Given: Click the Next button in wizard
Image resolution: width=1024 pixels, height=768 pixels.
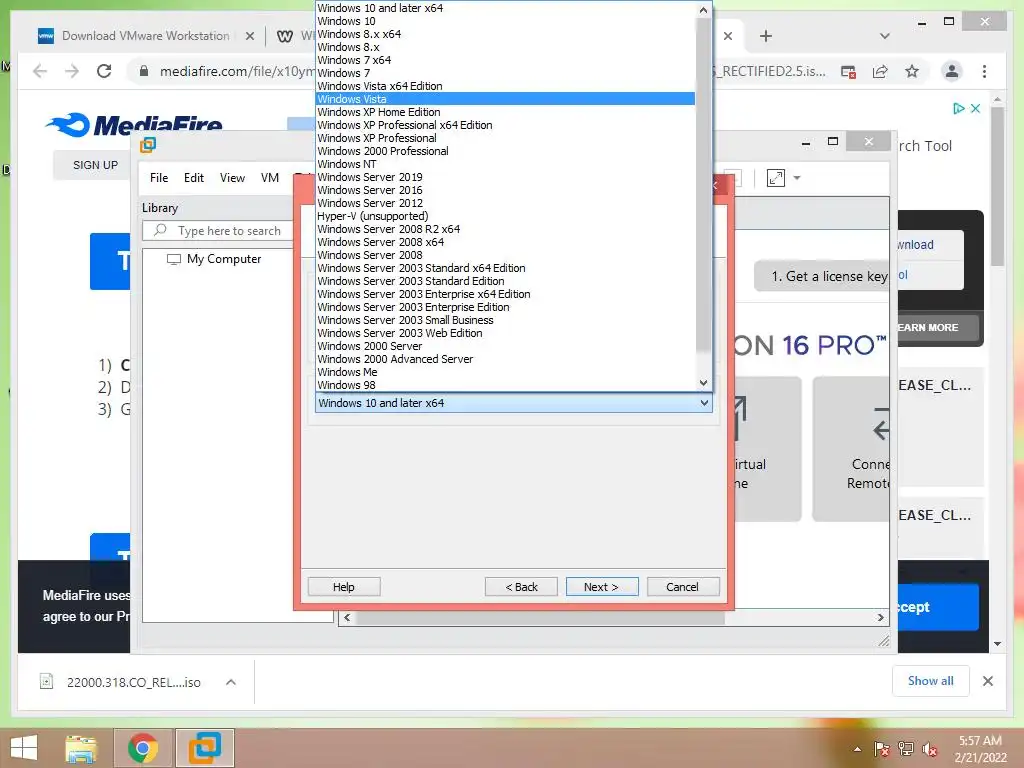Looking at the screenshot, I should [601, 587].
